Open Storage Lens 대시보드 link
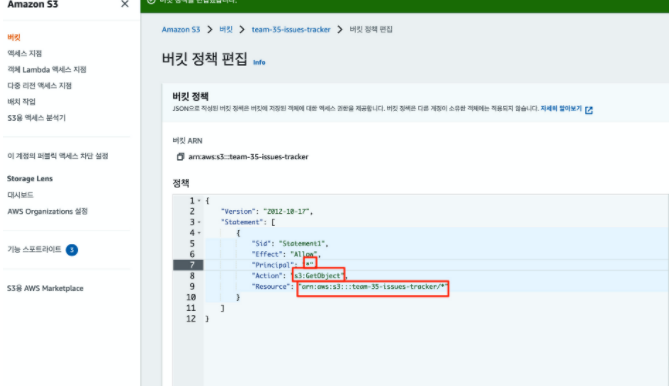 click(20, 195)
